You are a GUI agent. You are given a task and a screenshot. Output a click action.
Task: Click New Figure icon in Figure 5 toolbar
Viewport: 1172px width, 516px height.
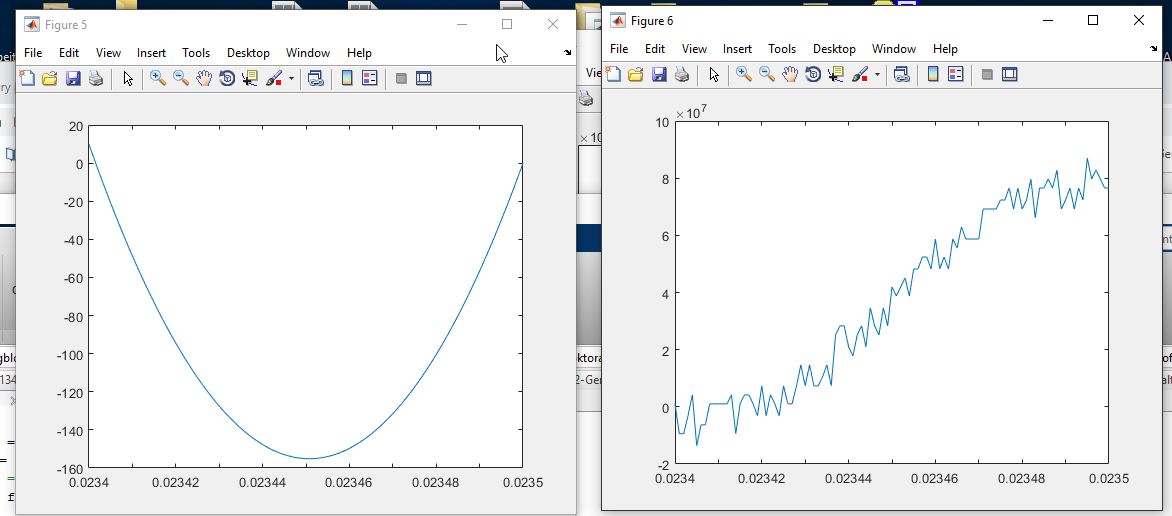click(x=27, y=78)
